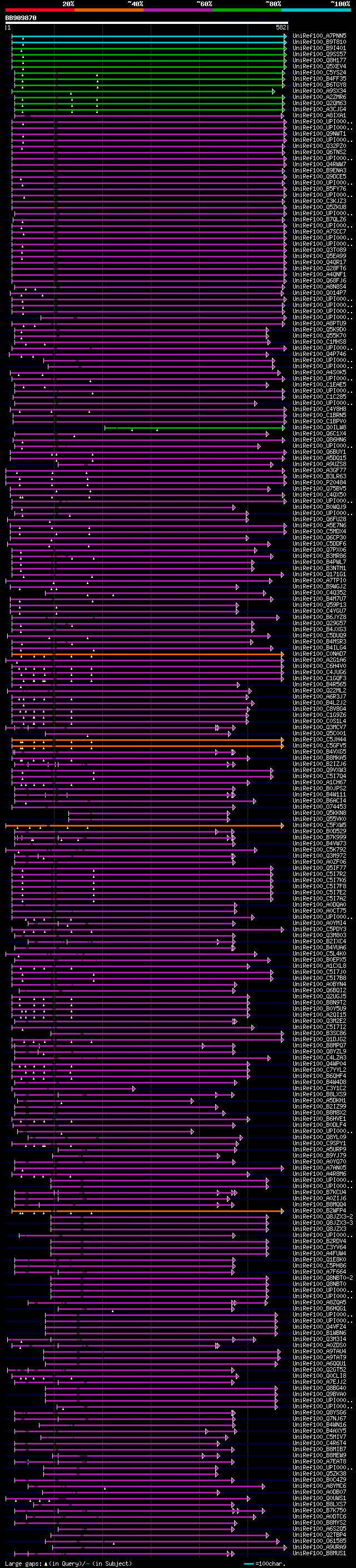Image resolution: width=356 pixels, height=1568 pixels.
Task: Select hit UniRef100_Q0ILW8
Action: [x=319, y=427]
